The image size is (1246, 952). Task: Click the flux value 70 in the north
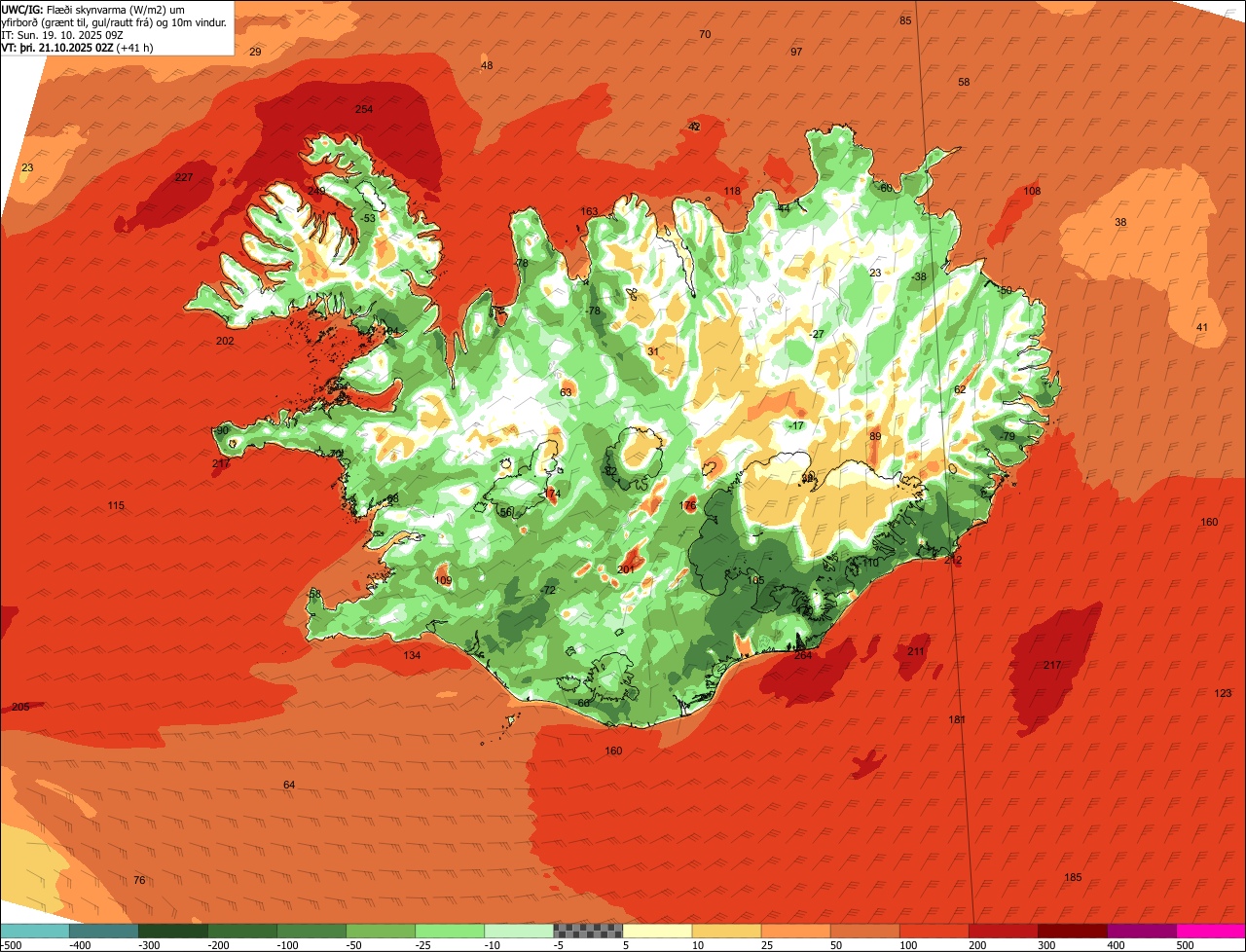point(705,34)
